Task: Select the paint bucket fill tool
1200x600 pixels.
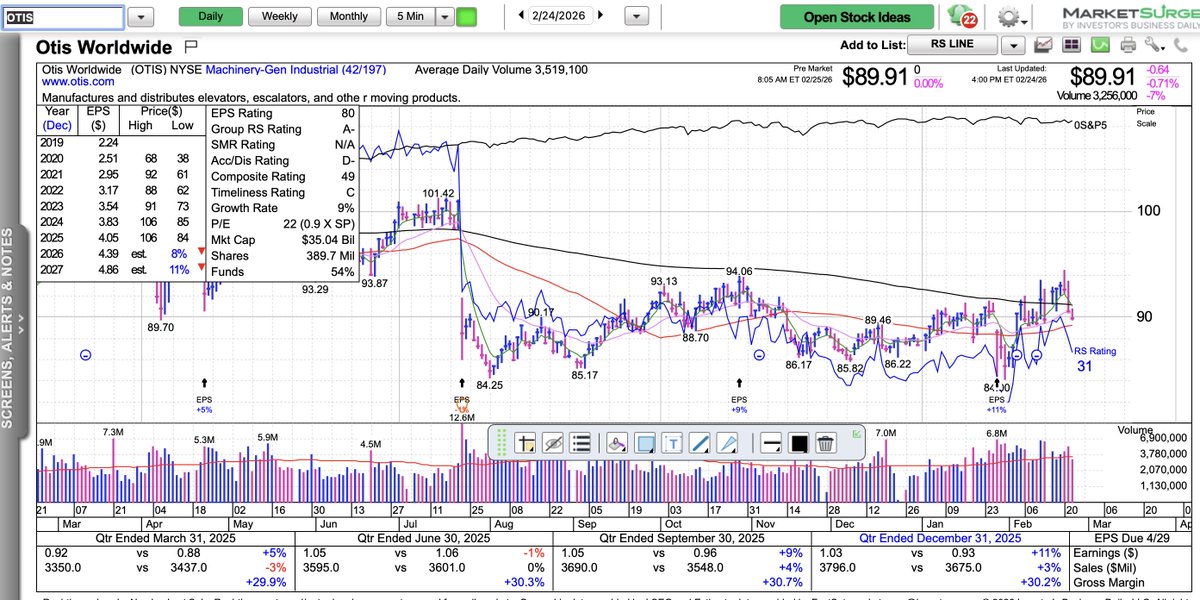Action: pos(616,443)
